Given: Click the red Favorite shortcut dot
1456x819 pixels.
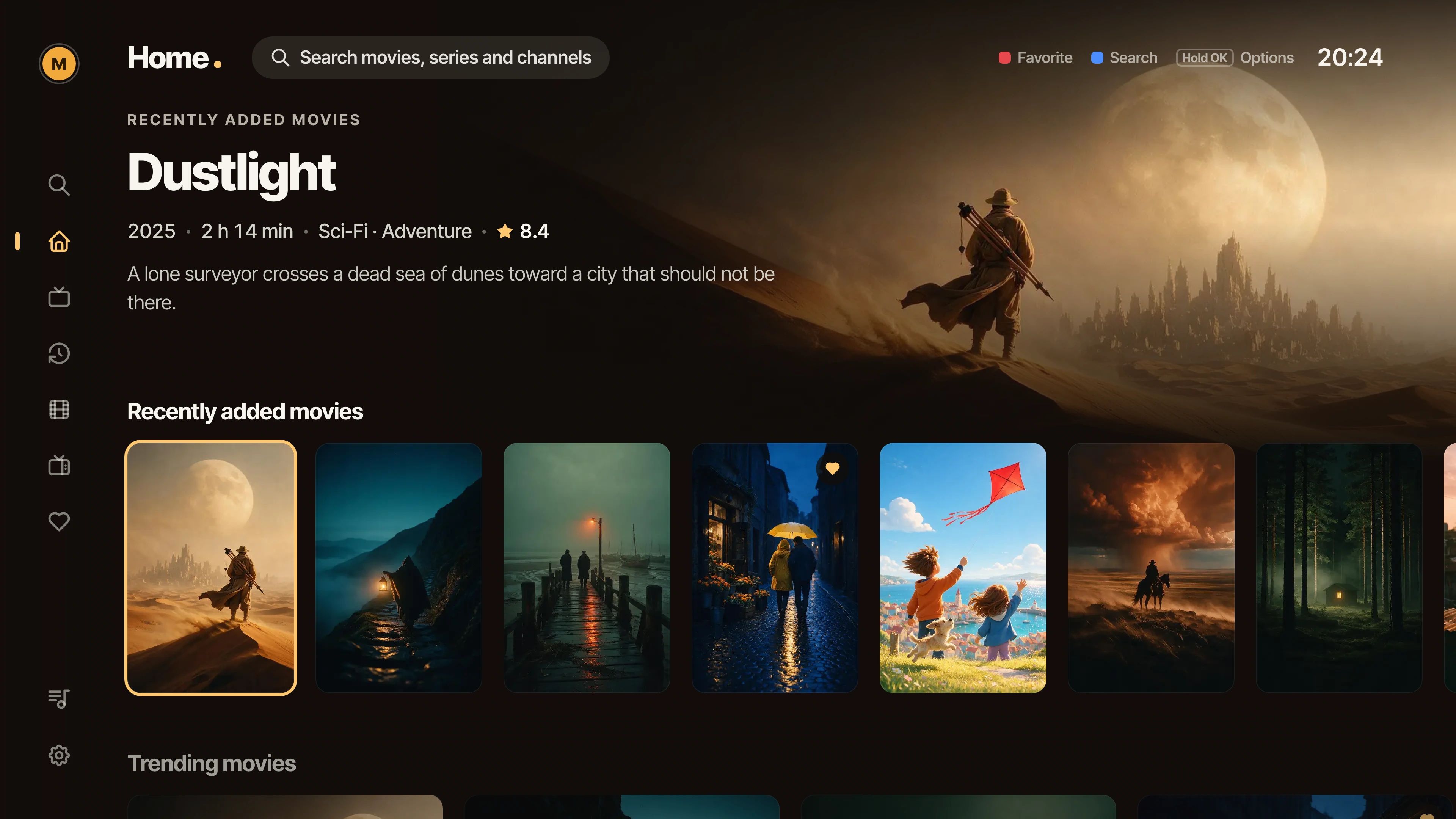Looking at the screenshot, I should pyautogui.click(x=1004, y=58).
